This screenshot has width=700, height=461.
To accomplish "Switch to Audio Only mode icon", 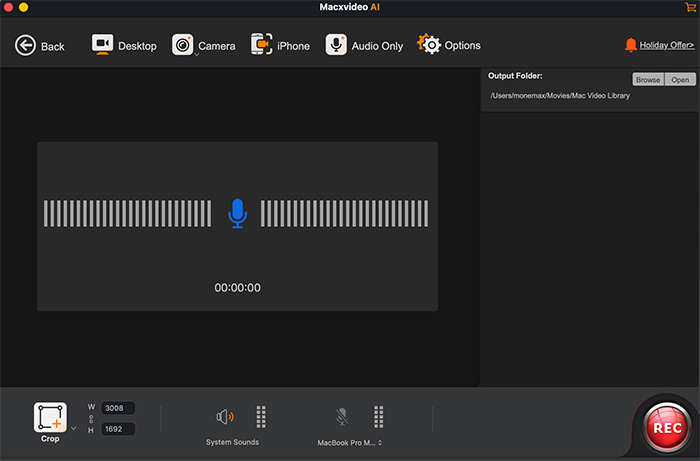I will coord(336,45).
